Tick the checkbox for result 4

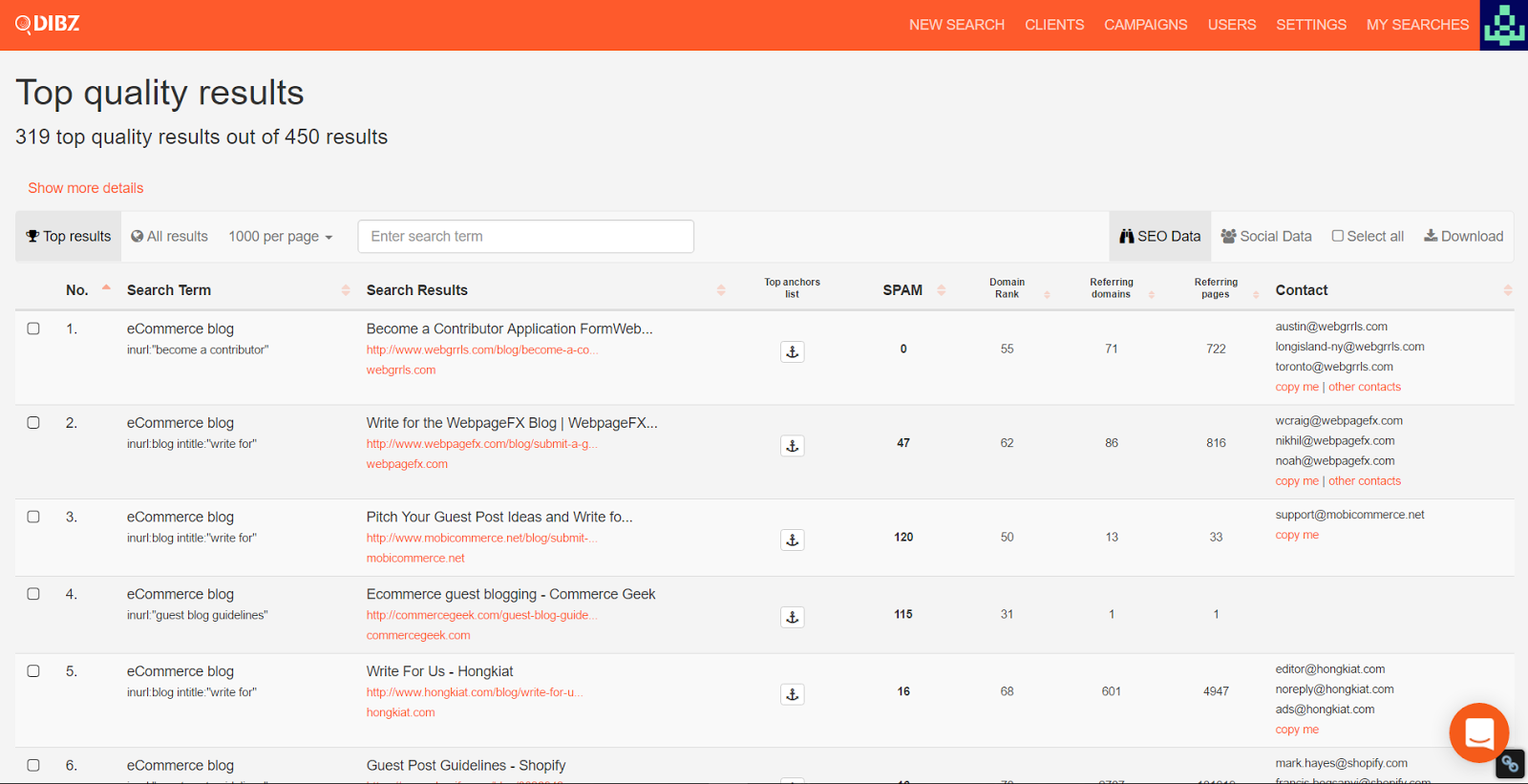click(x=33, y=594)
